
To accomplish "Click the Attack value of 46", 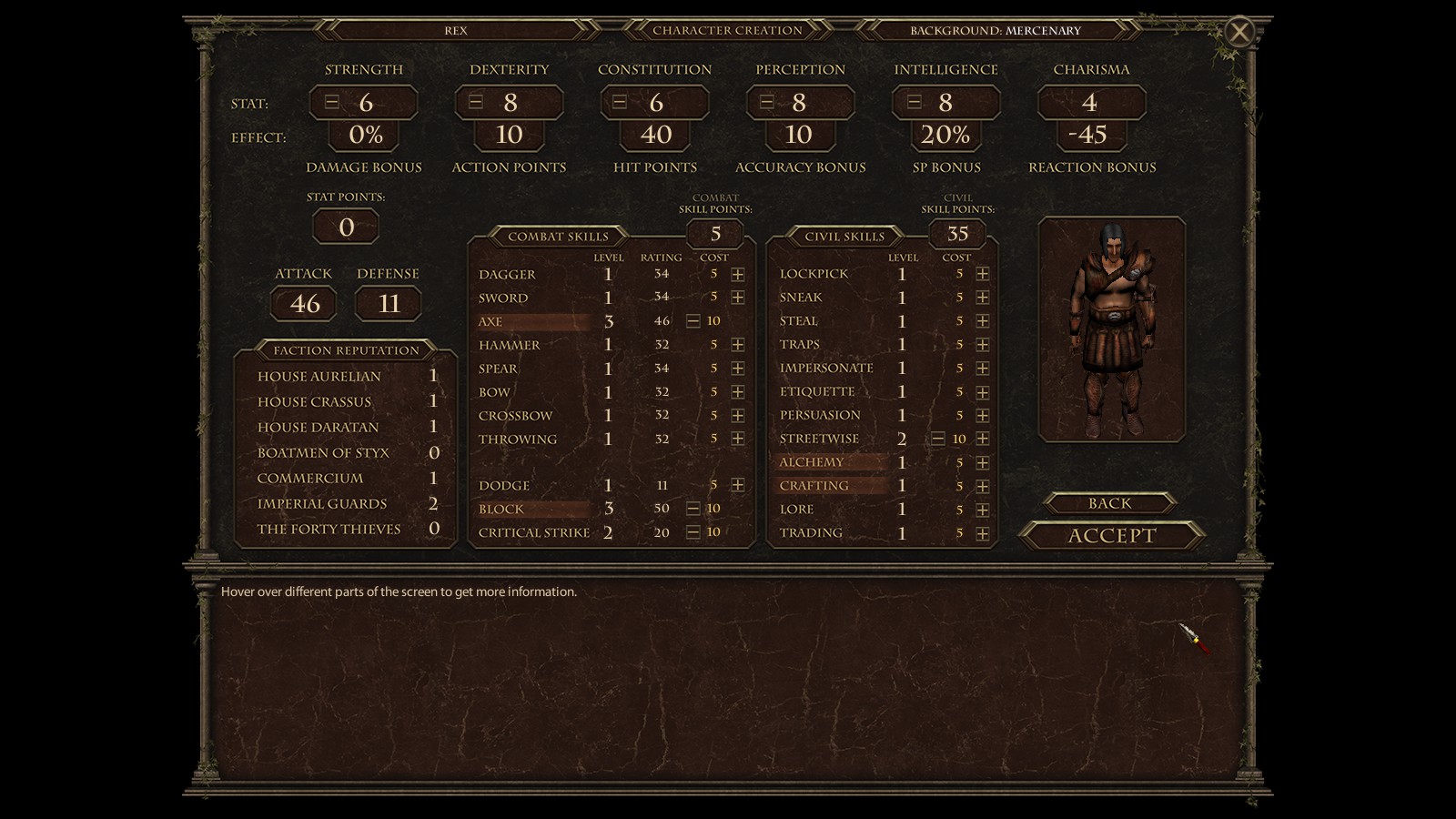I will coord(304,303).
